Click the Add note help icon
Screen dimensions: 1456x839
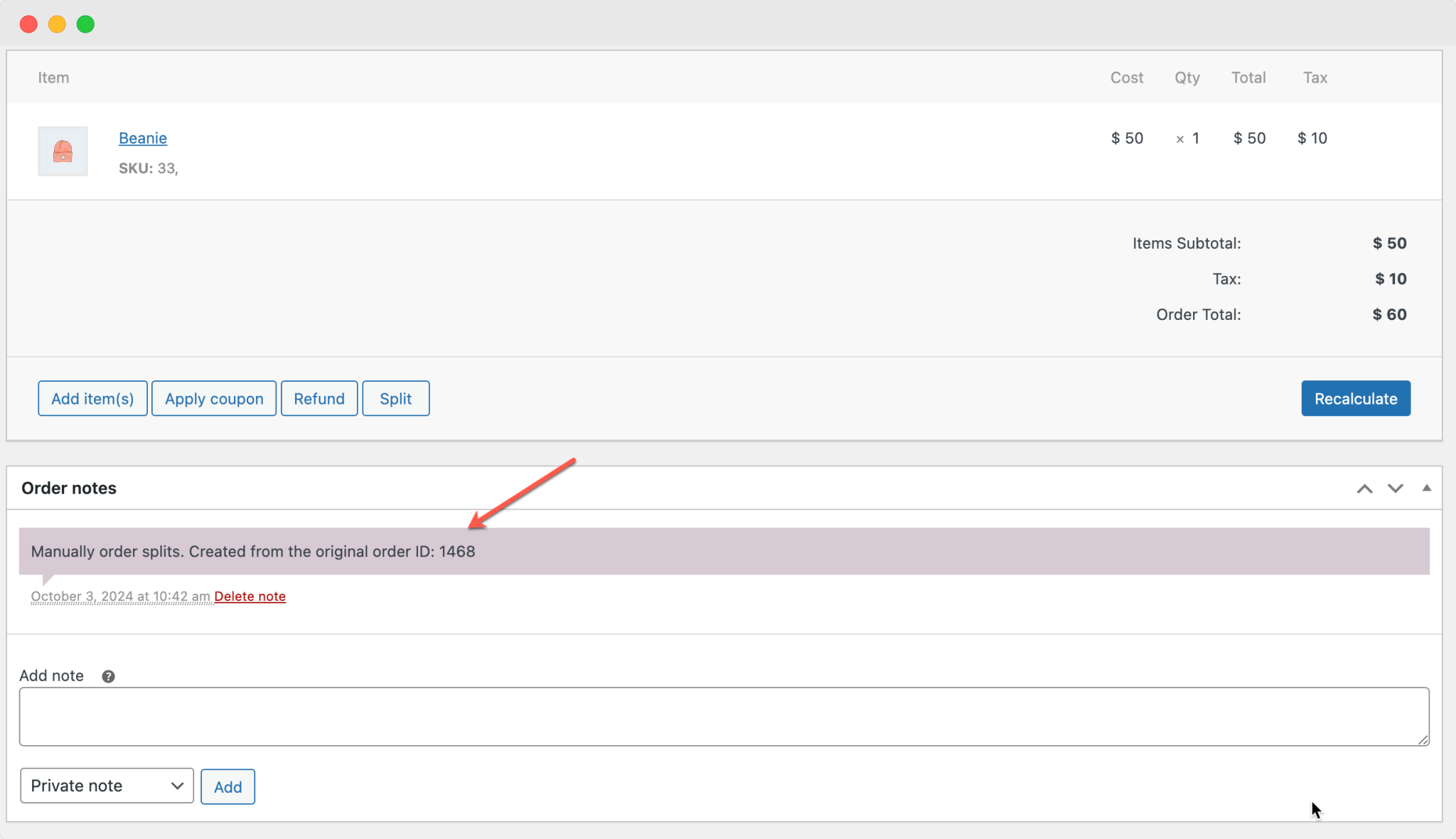(108, 676)
